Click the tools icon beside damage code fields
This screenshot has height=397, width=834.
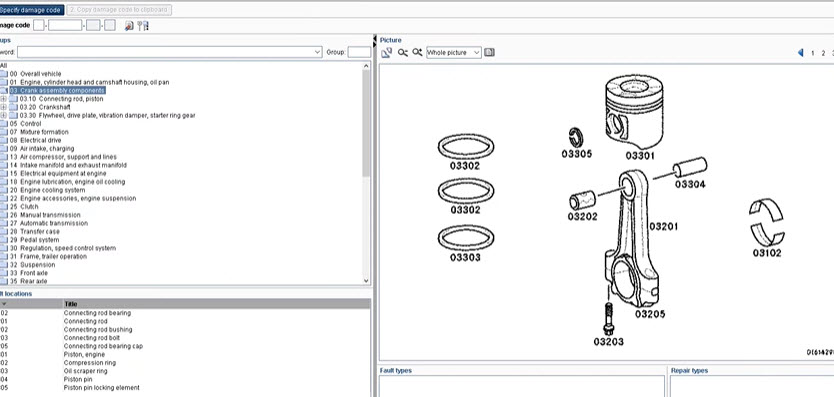143,26
